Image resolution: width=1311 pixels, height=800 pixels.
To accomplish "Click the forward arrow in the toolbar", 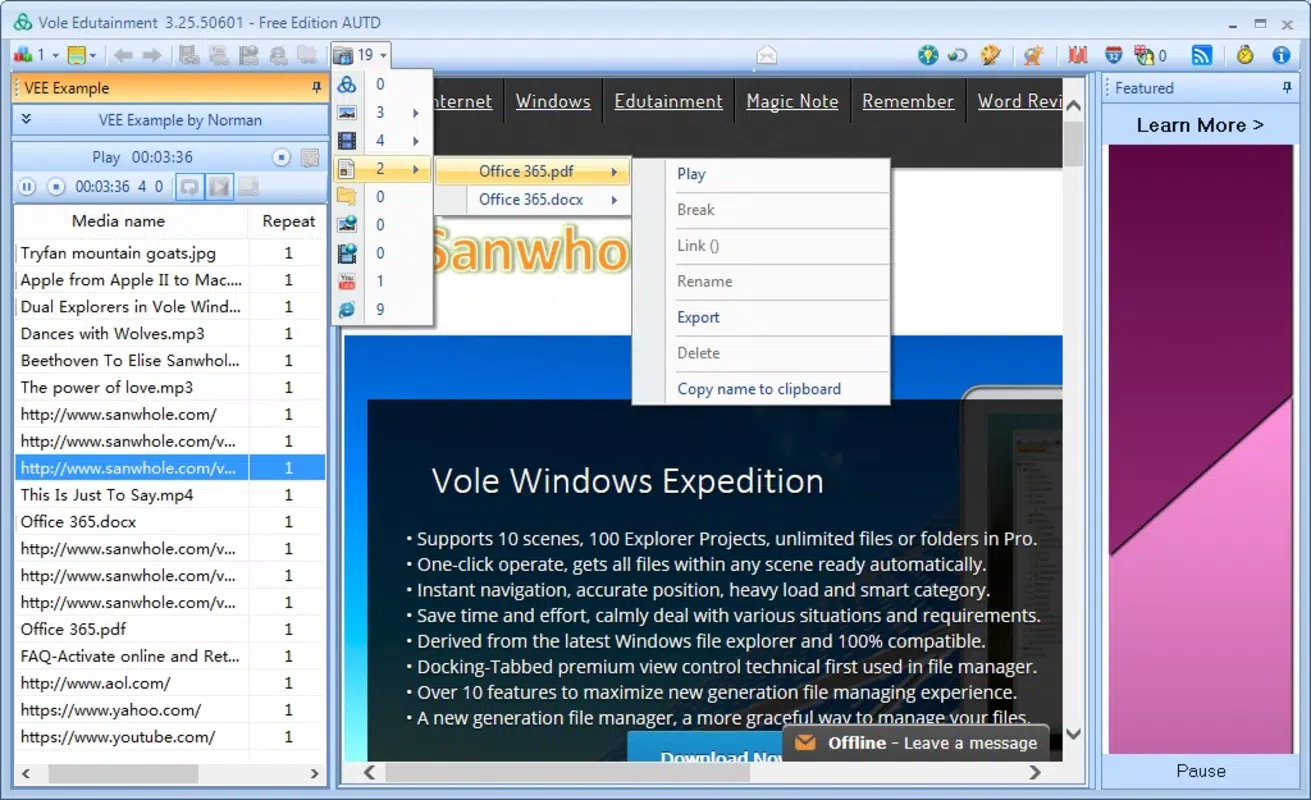I will [151, 55].
